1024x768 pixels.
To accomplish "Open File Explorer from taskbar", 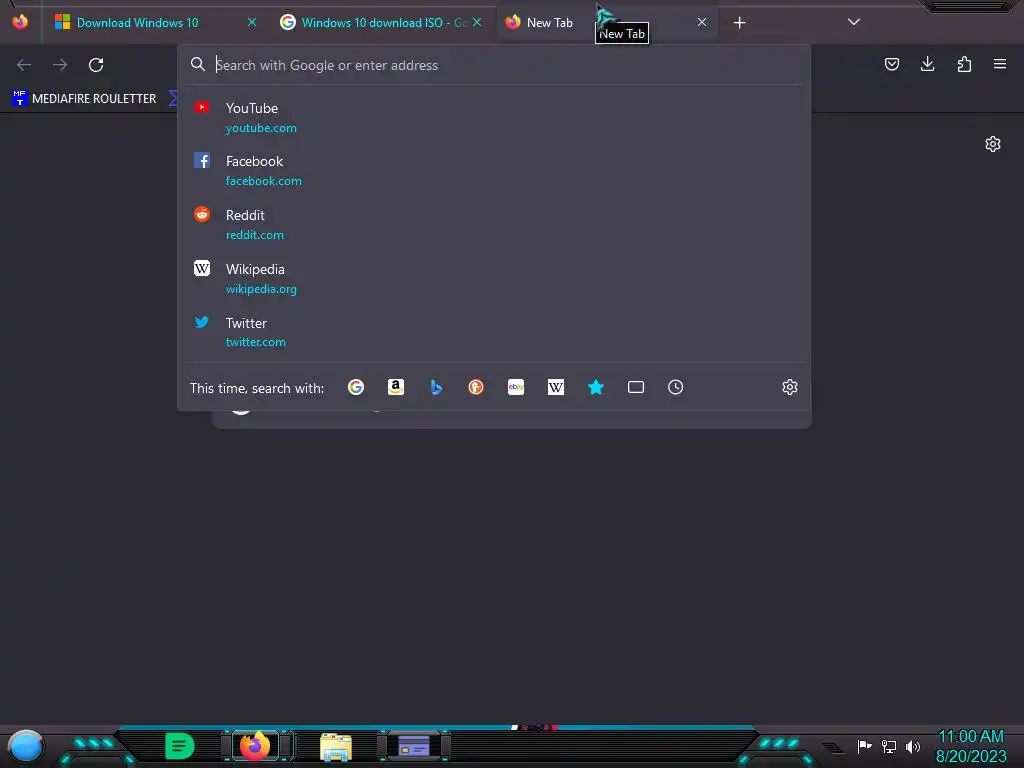I will 336,747.
